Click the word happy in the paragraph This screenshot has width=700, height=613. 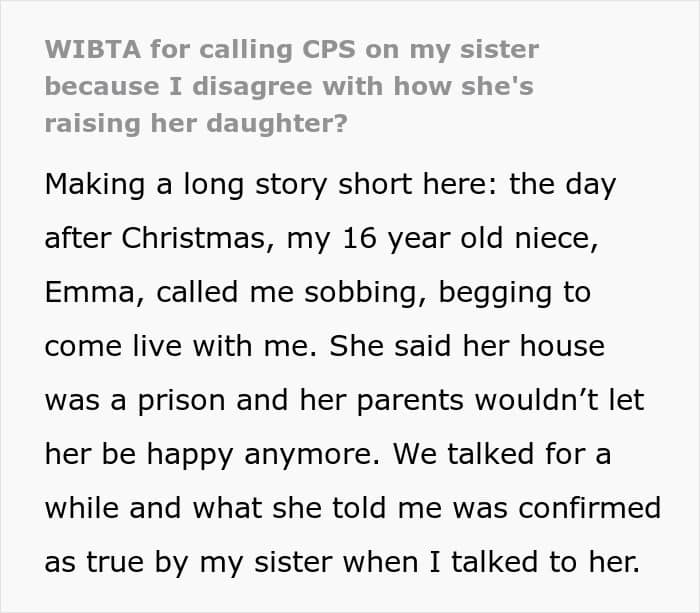[x=190, y=456]
